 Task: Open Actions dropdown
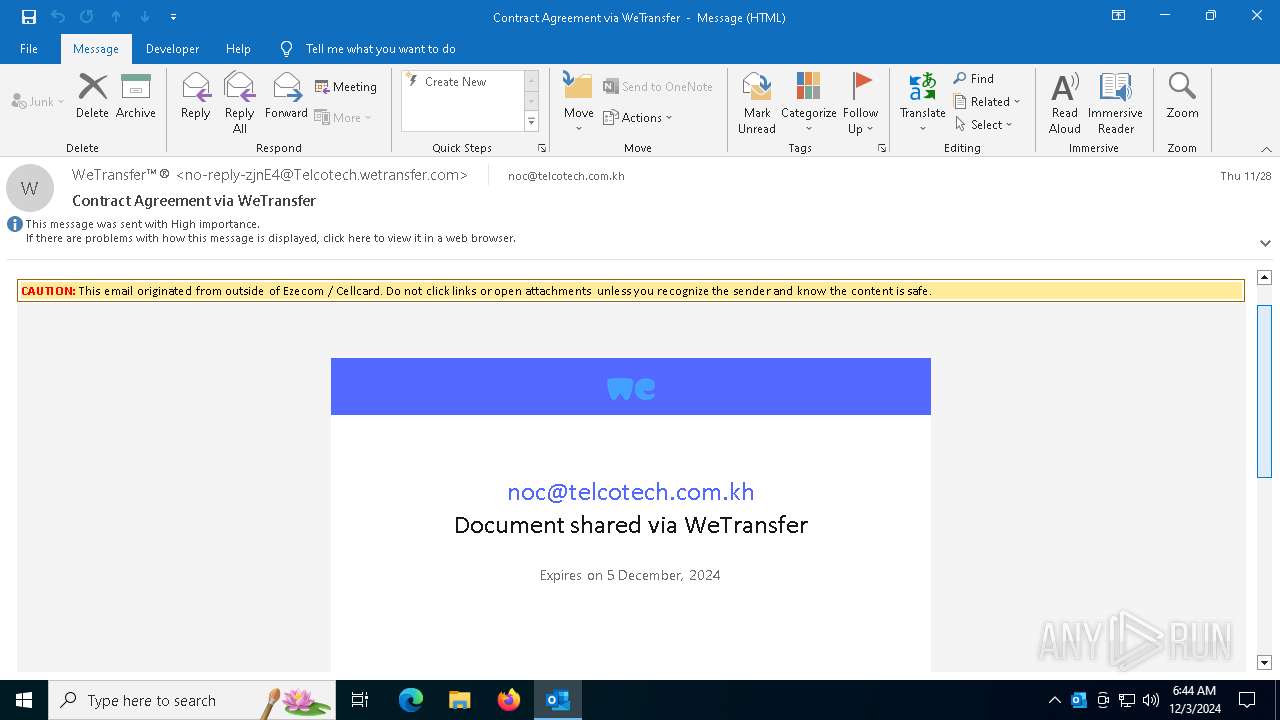point(638,117)
